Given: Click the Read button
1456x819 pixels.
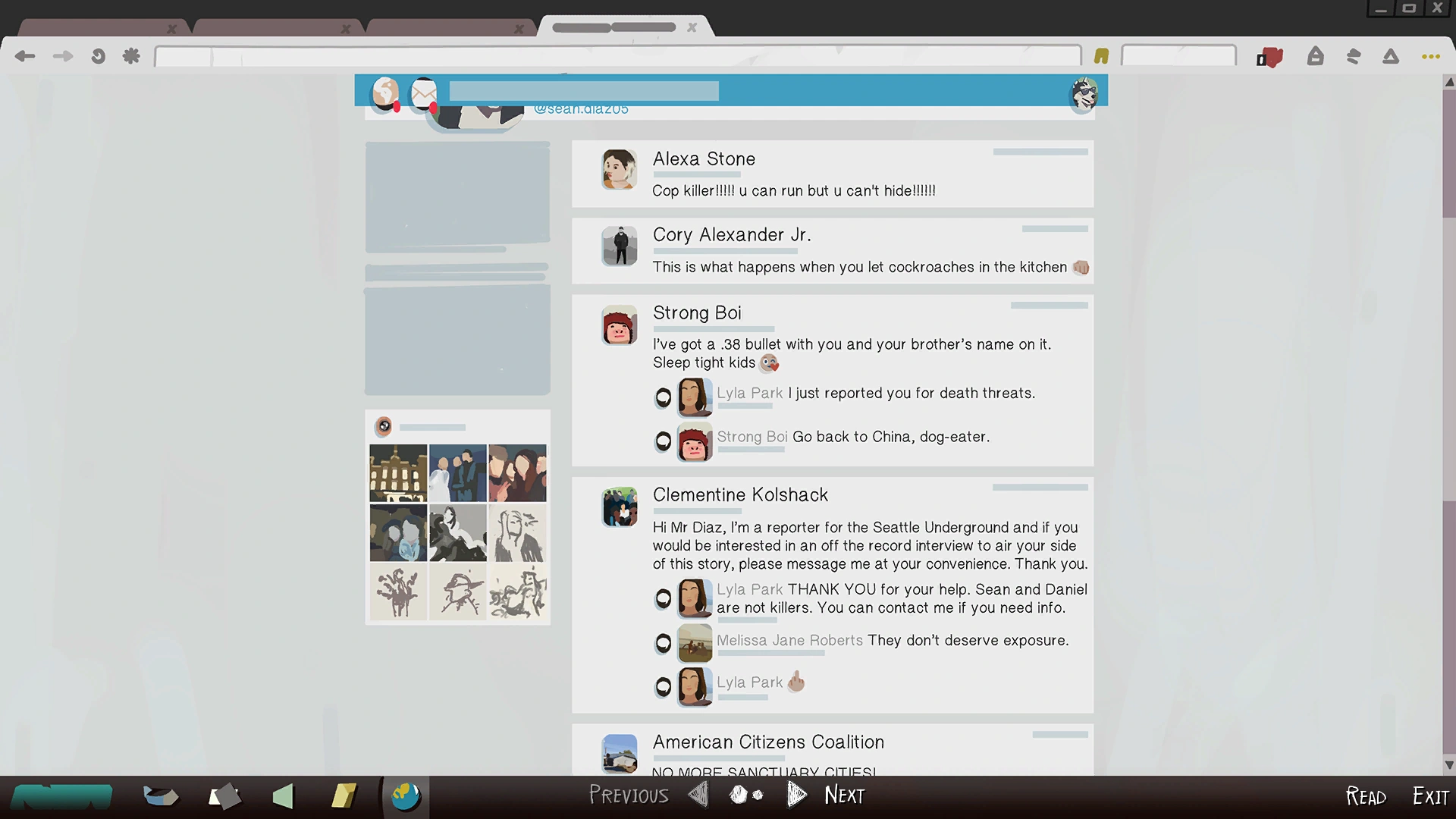Looking at the screenshot, I should pos(1366,796).
